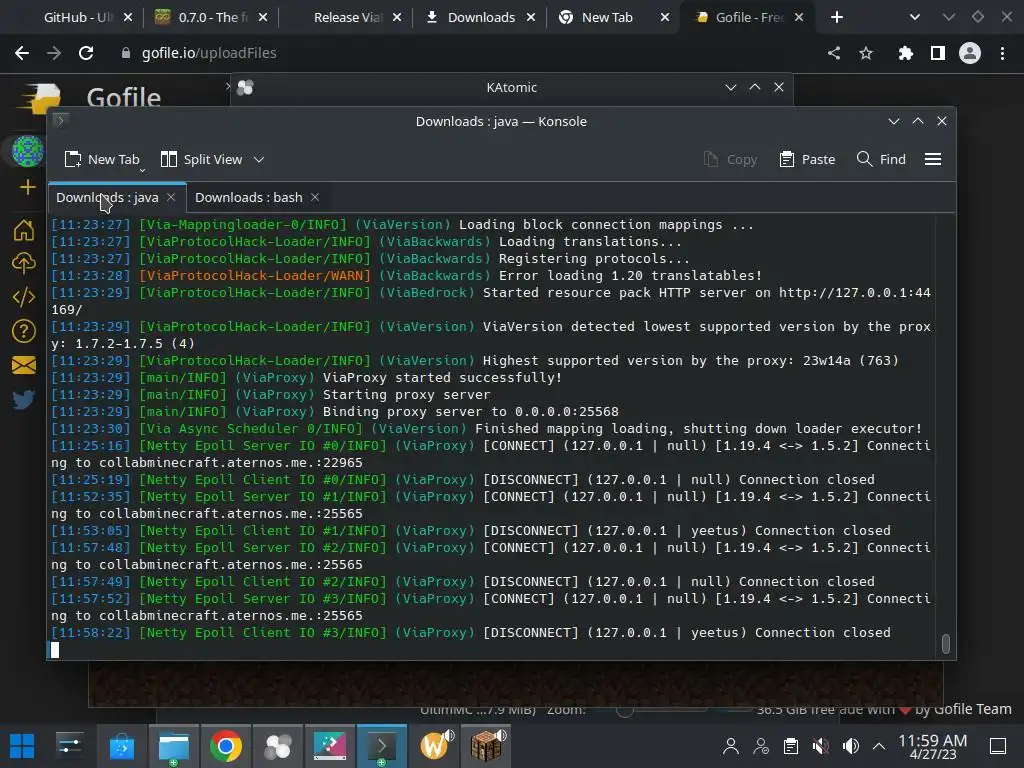Open KAtomic from the taskbar
The height and width of the screenshot is (768, 1024).
coord(278,746)
